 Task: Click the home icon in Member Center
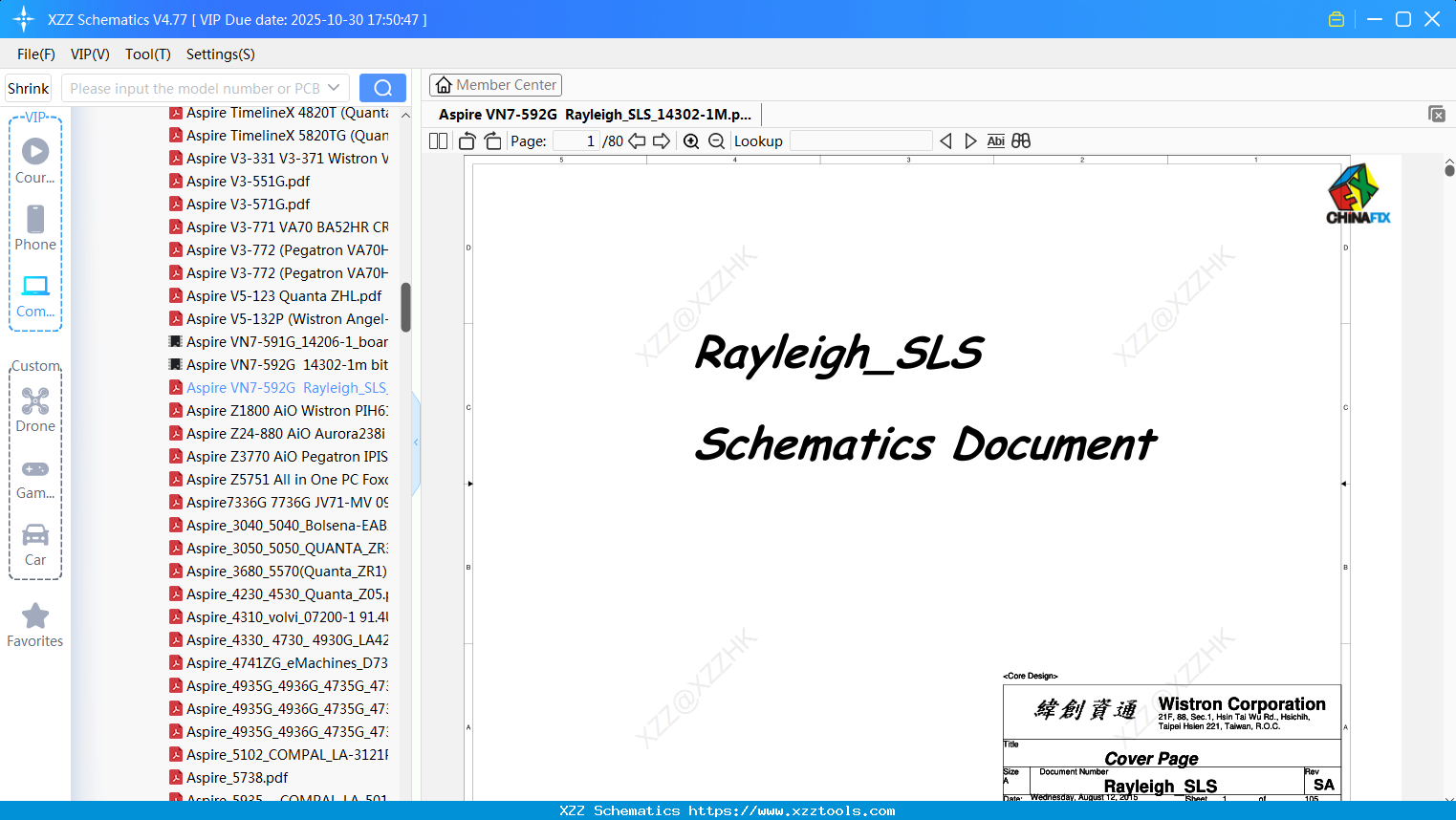pos(444,85)
